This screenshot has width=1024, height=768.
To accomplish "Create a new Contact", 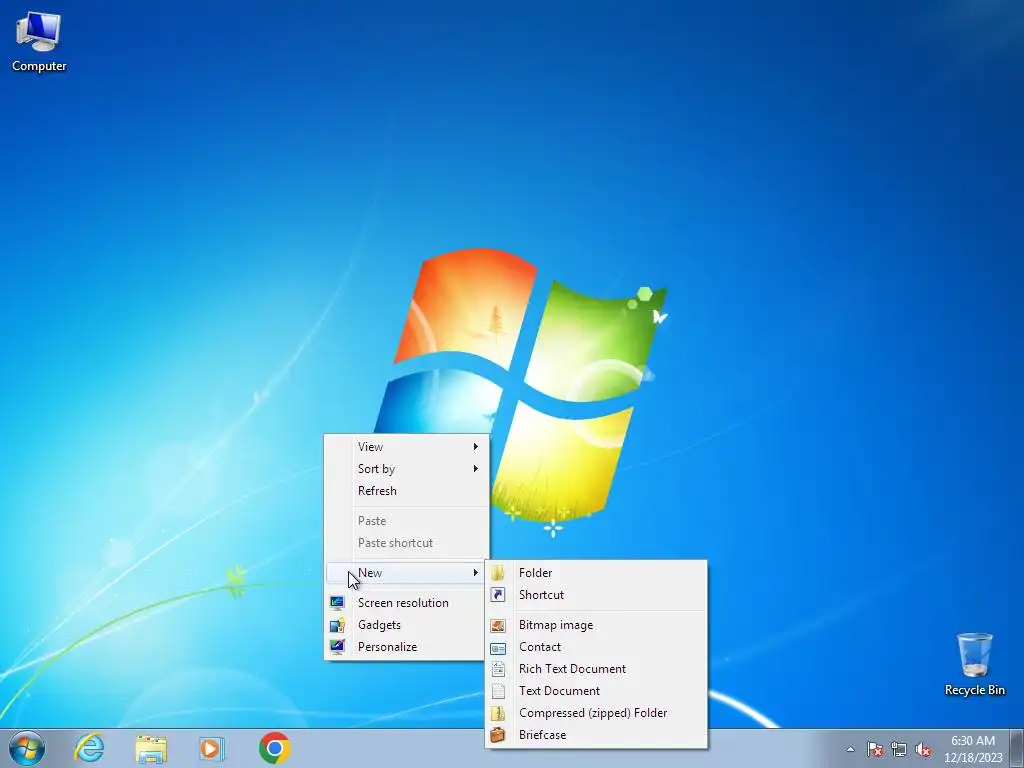I will click(596, 647).
